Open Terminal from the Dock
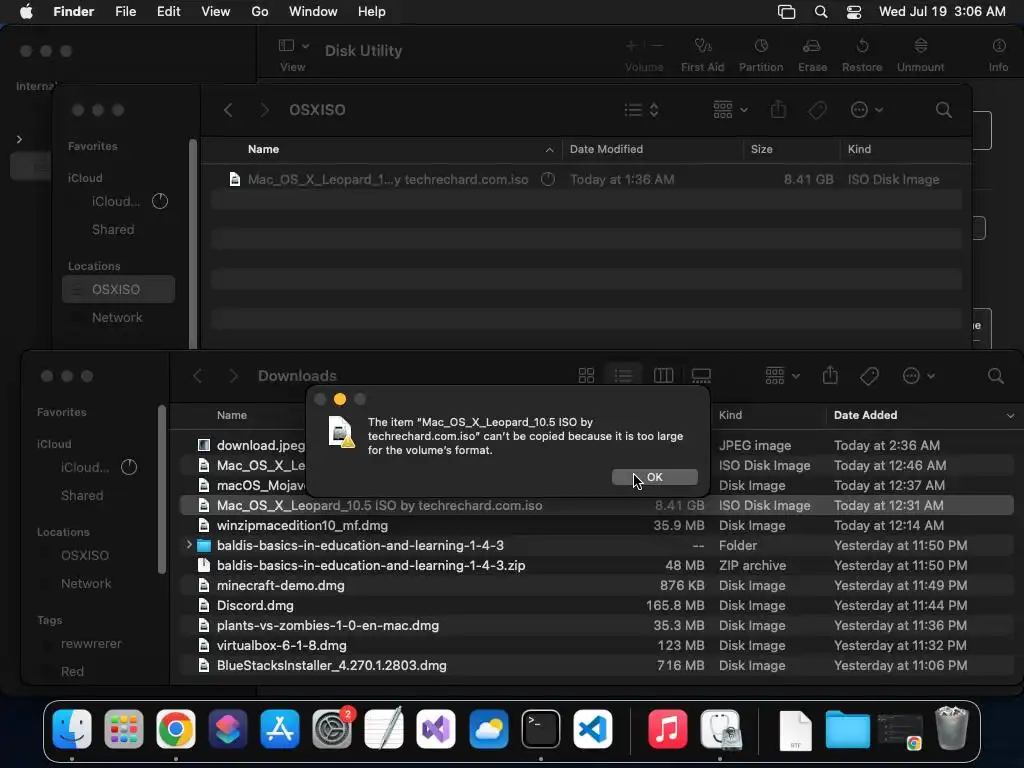The image size is (1024, 768). tap(541, 729)
